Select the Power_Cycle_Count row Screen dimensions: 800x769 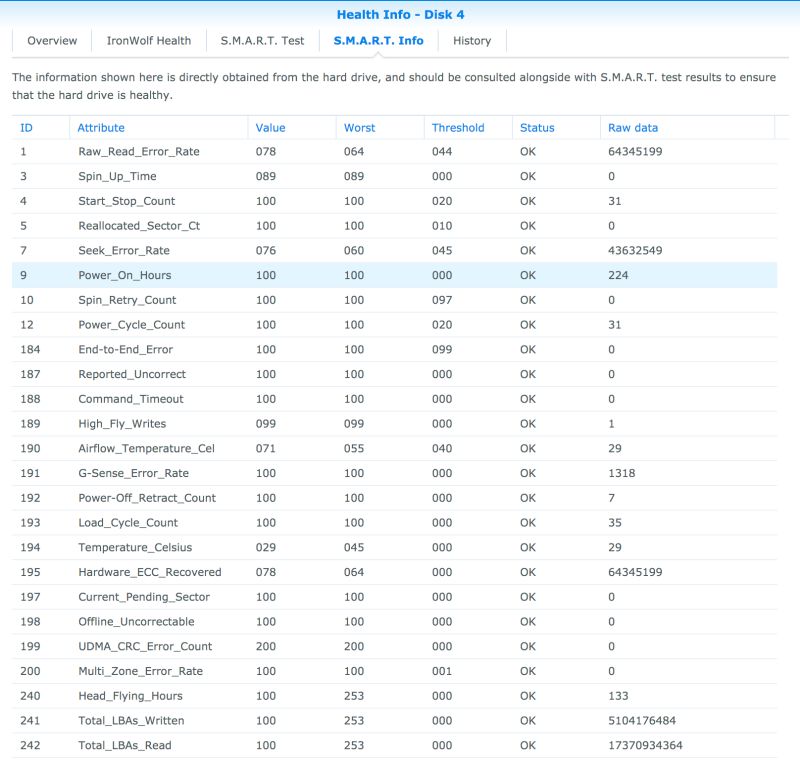tap(394, 325)
